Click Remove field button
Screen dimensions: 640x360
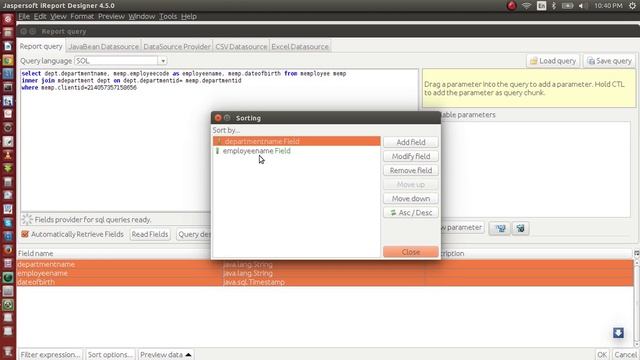[x=411, y=170]
